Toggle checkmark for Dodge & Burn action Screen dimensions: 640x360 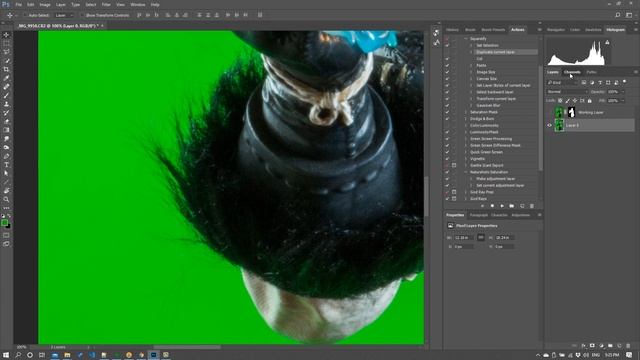(447, 119)
